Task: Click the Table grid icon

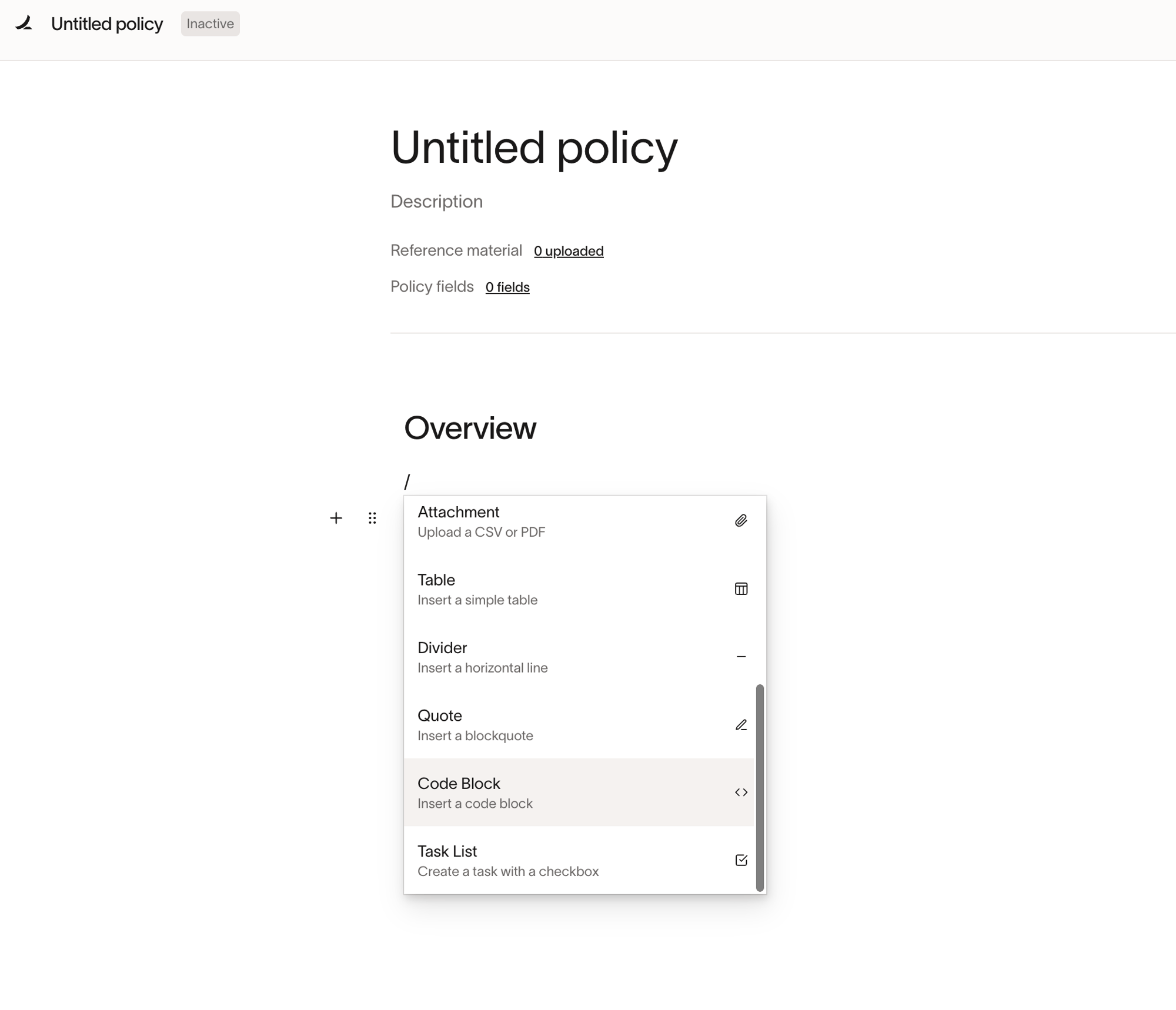Action: [x=741, y=588]
